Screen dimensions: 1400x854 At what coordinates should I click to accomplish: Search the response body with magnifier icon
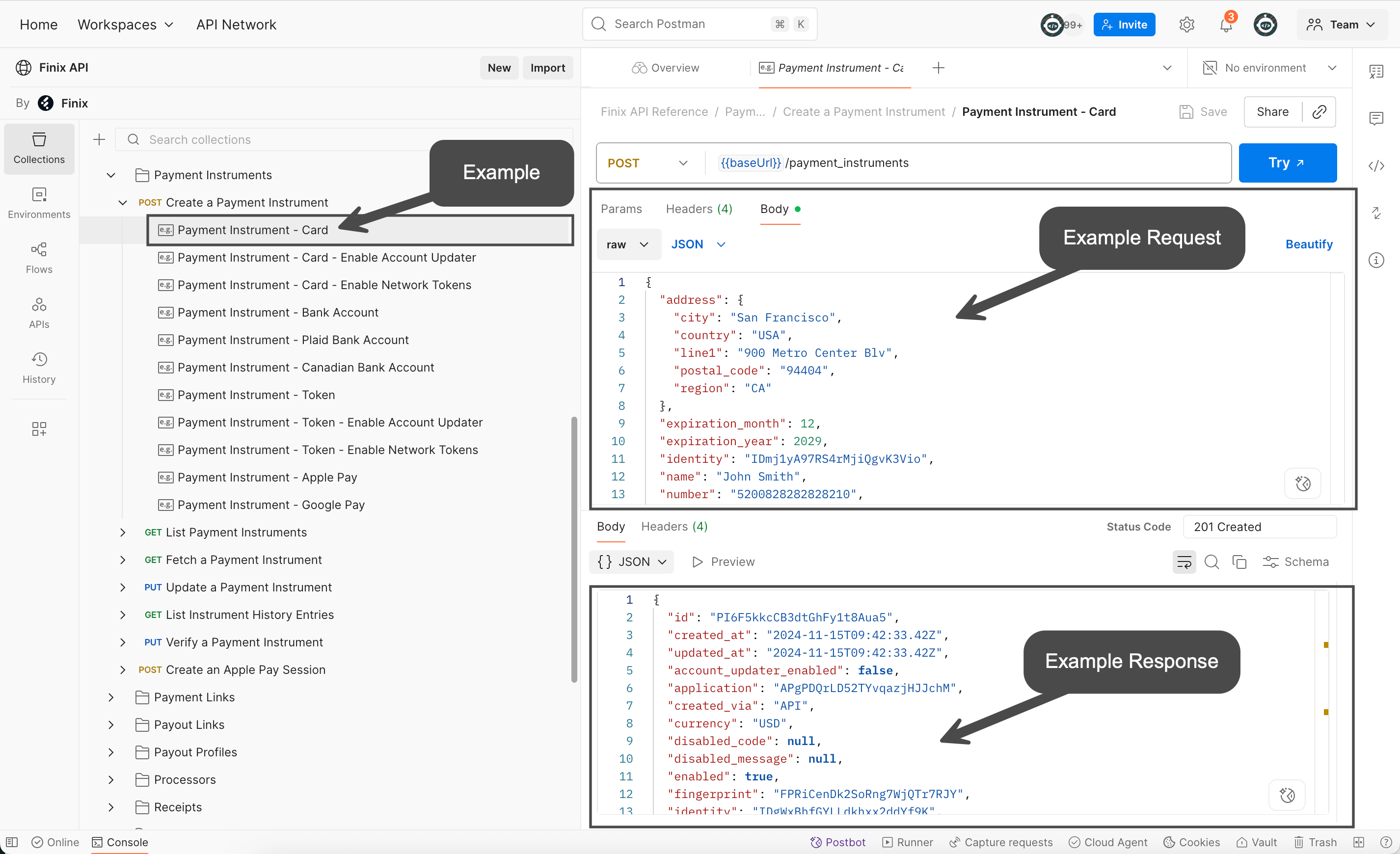coord(1212,561)
